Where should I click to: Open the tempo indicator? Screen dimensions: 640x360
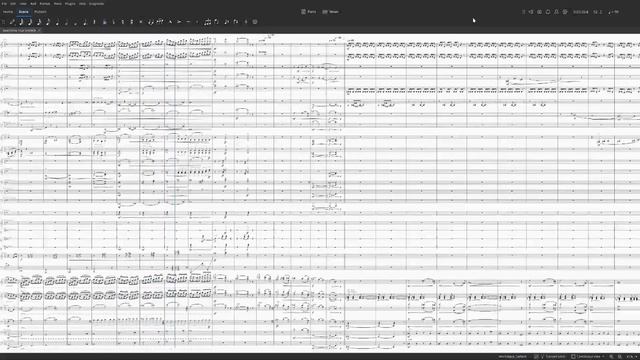tap(614, 12)
